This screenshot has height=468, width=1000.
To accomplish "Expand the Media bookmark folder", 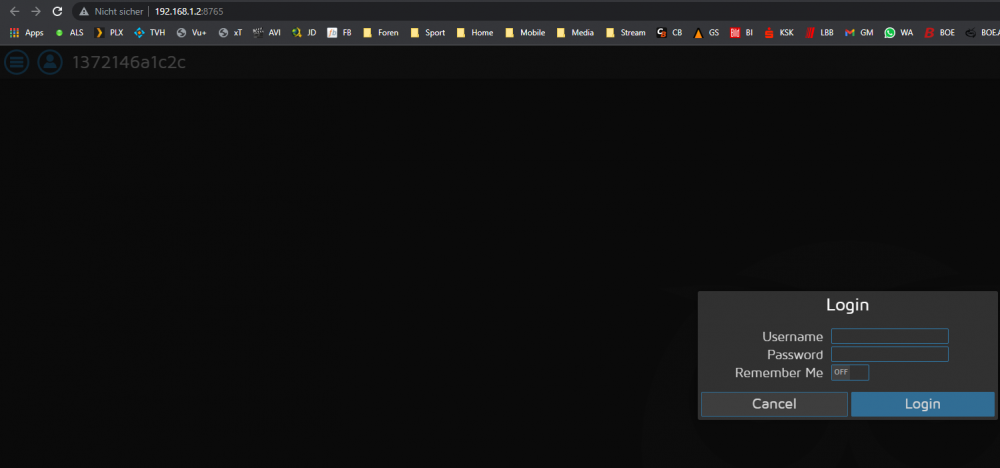I will (x=575, y=33).
